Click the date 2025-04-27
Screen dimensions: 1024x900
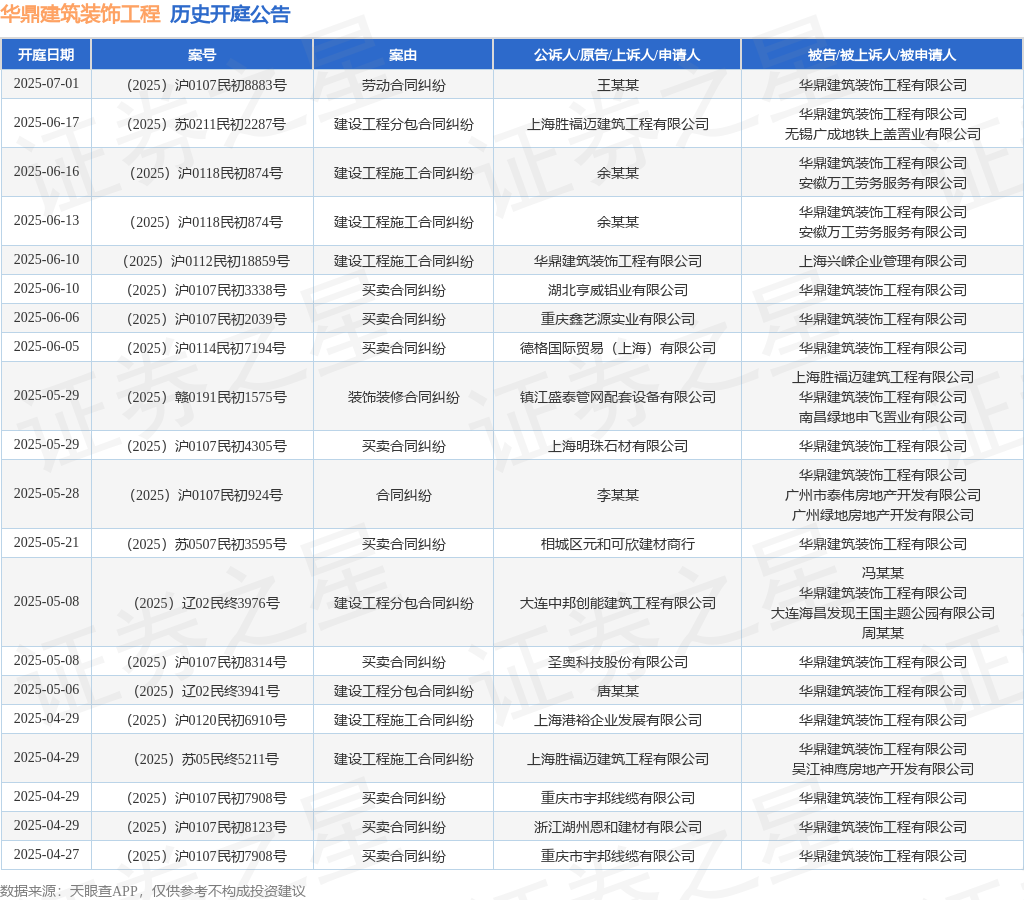pyautogui.click(x=46, y=855)
